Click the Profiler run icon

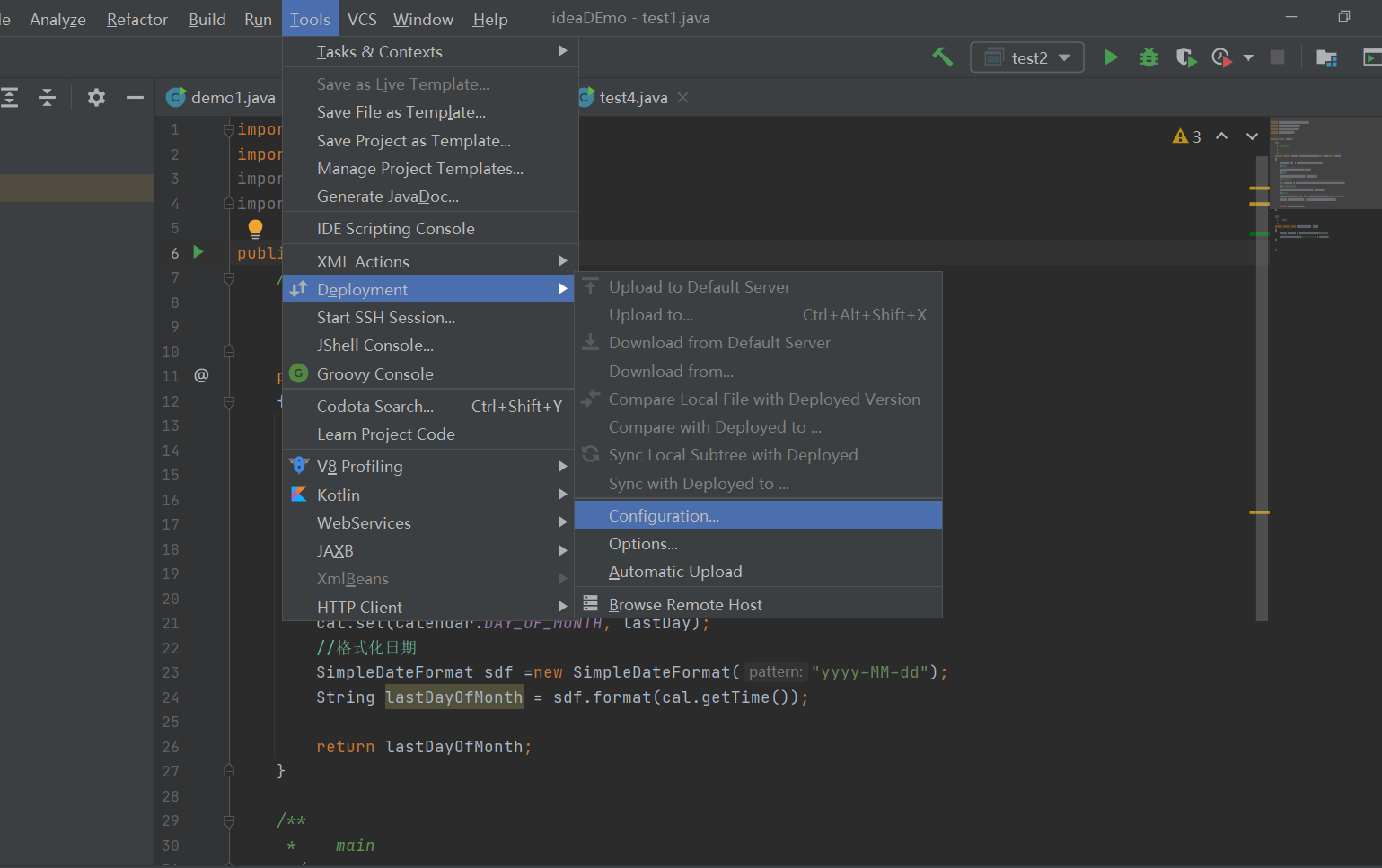click(x=1220, y=57)
